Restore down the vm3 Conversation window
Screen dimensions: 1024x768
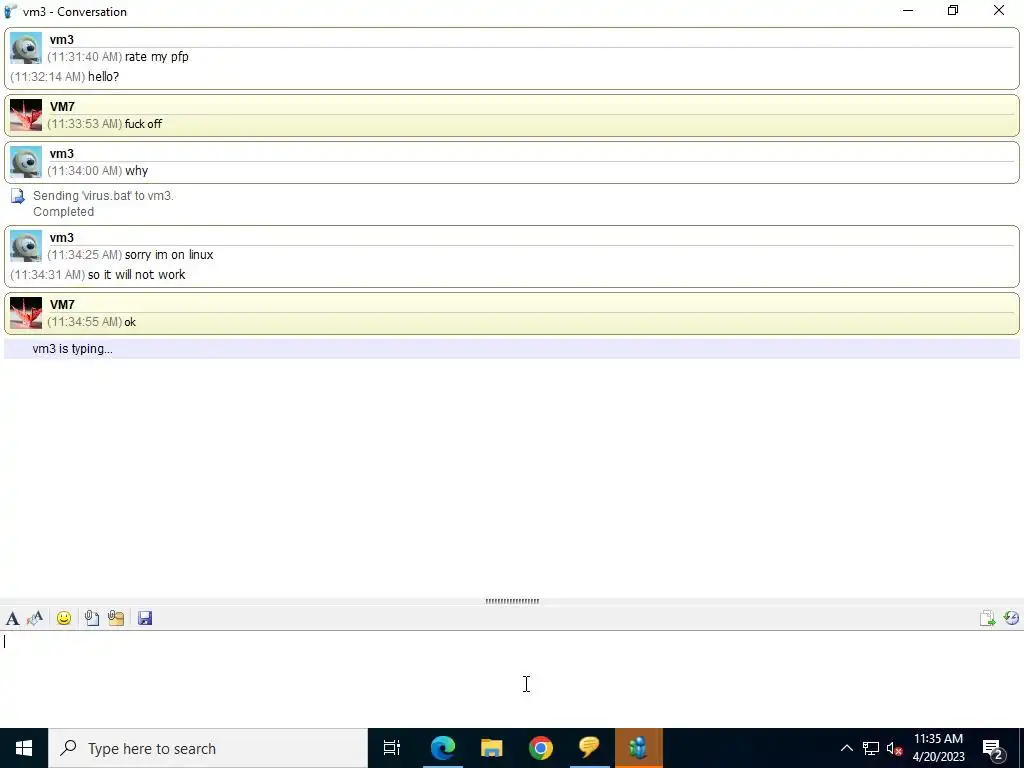pos(953,10)
